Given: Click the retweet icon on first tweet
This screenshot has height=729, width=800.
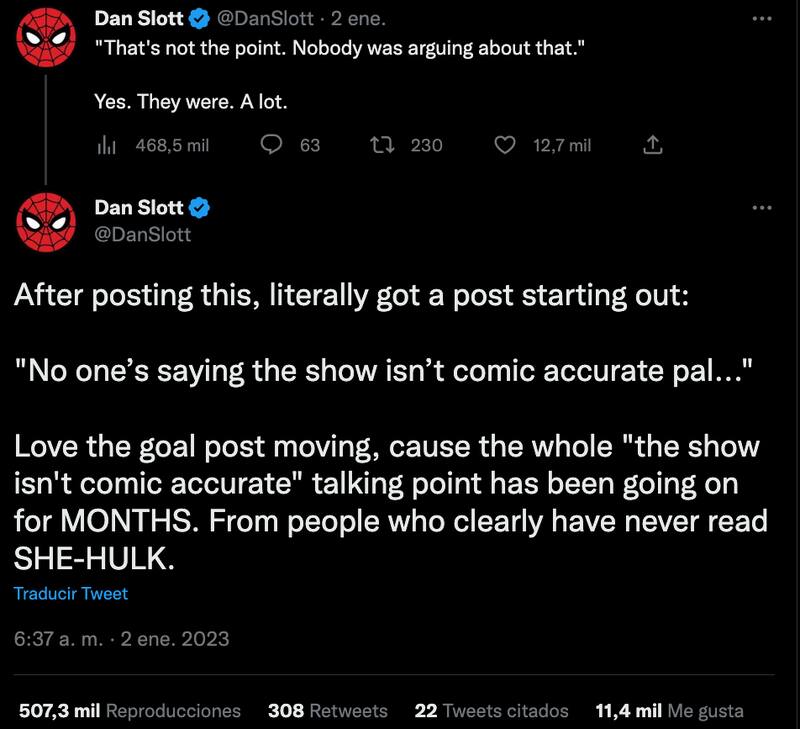Looking at the screenshot, I should (x=381, y=145).
